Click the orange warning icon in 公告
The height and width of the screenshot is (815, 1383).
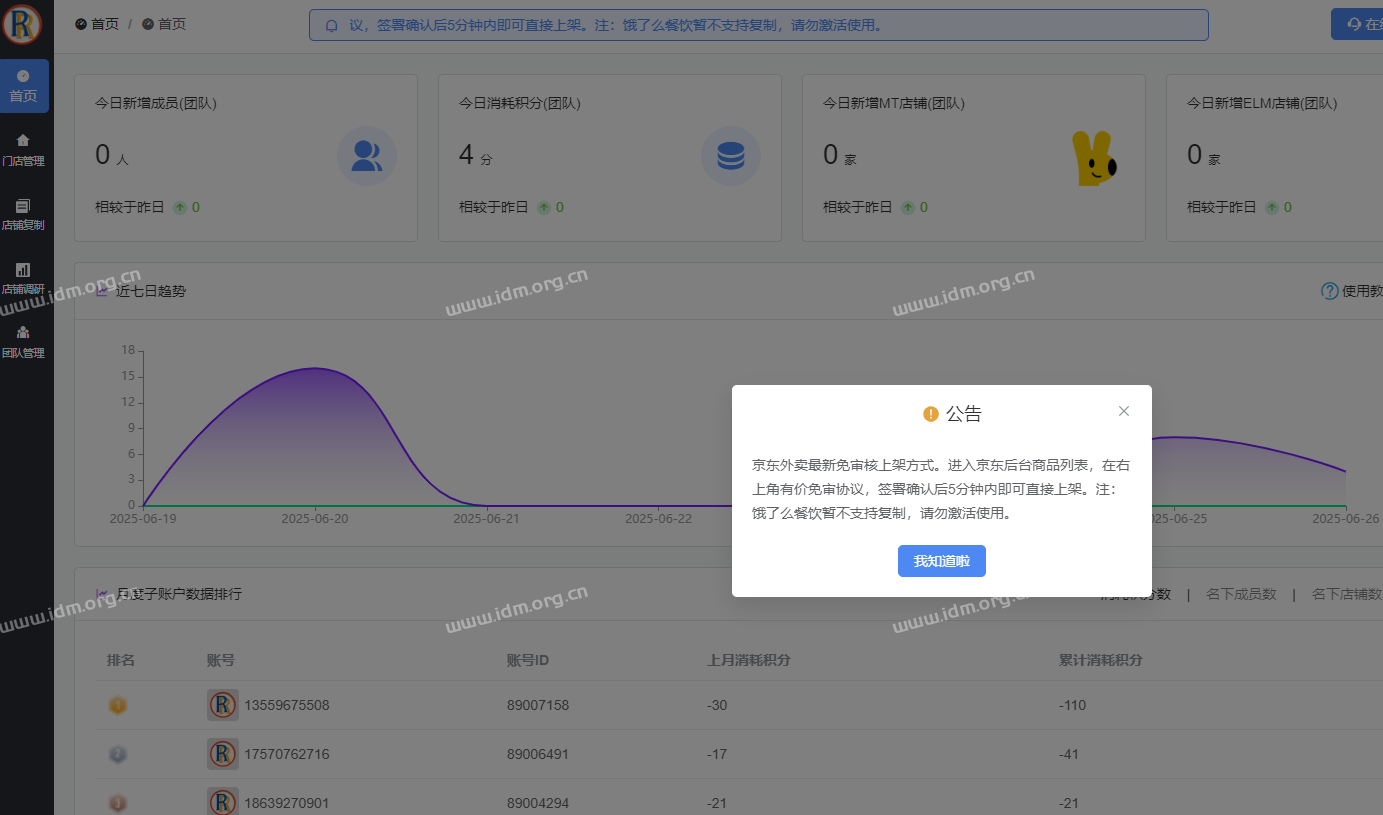(931, 414)
